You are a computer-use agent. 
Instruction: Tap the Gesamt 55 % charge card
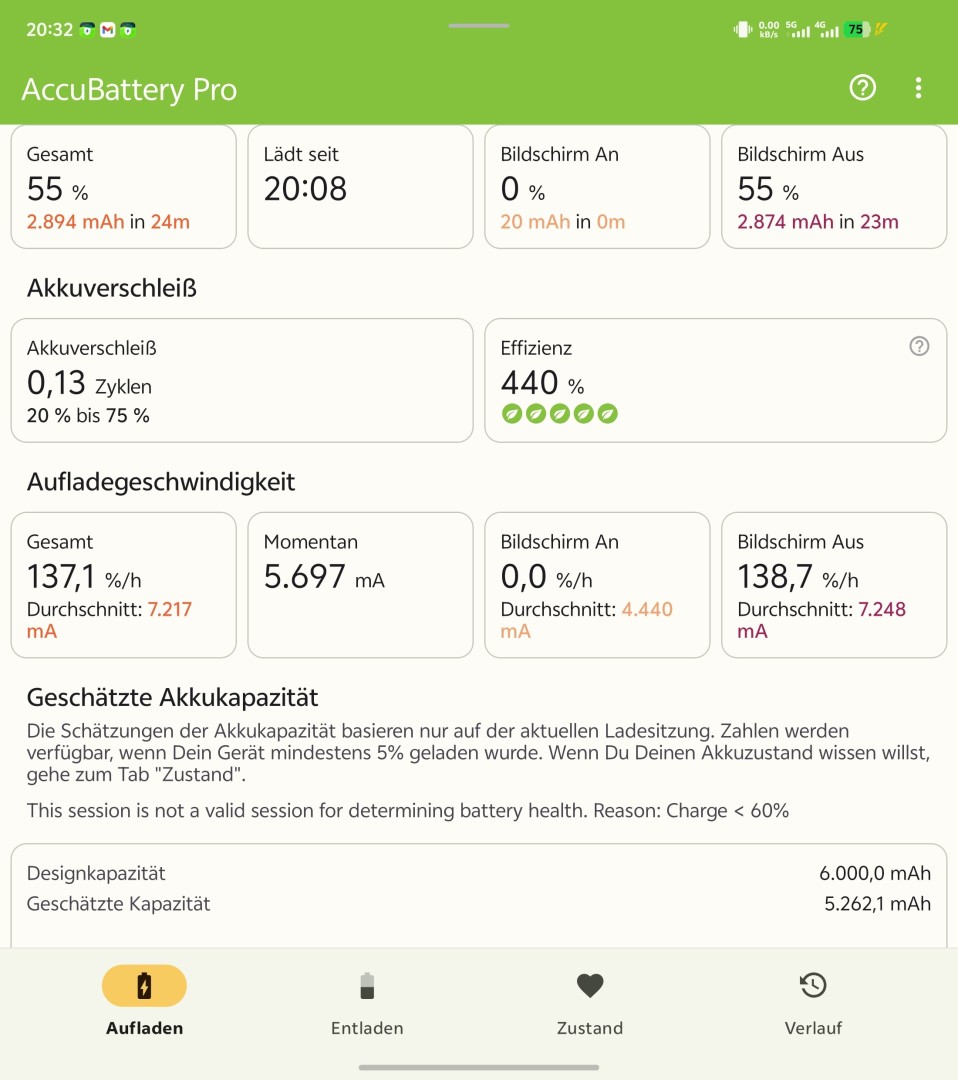point(123,187)
